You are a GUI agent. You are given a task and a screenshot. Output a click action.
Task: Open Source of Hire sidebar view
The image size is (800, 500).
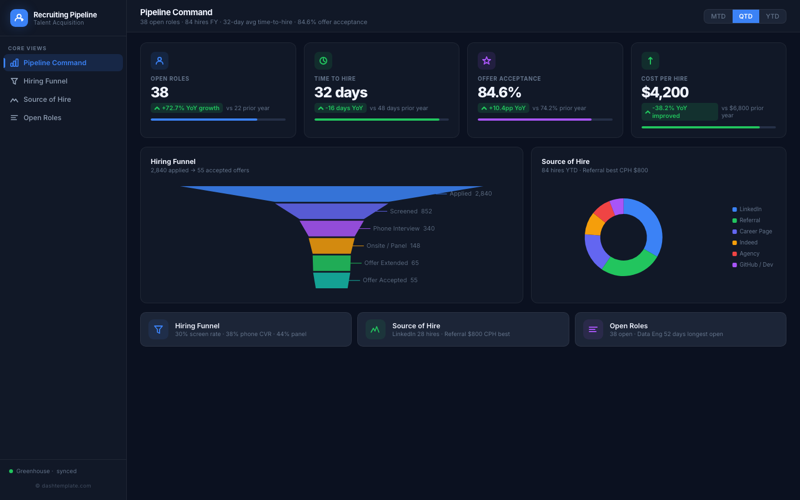(x=64, y=100)
